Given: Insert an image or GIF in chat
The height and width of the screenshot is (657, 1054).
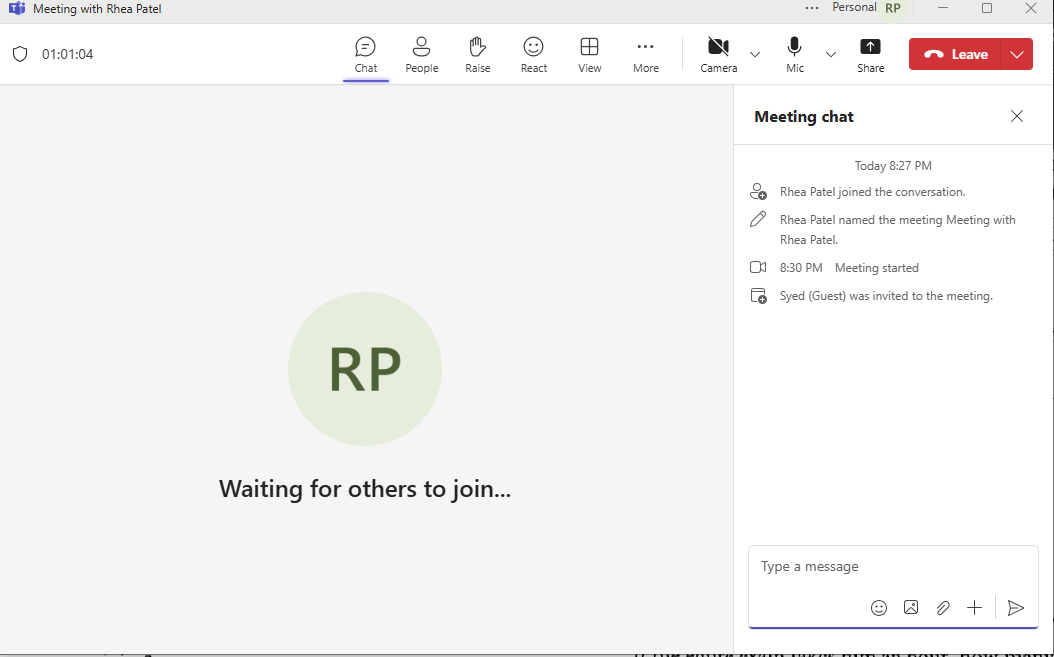Looking at the screenshot, I should pyautogui.click(x=910, y=607).
